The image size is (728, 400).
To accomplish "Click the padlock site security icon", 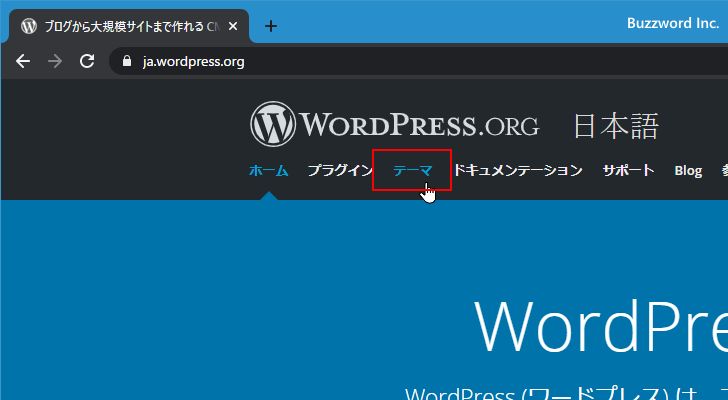I will click(x=127, y=61).
